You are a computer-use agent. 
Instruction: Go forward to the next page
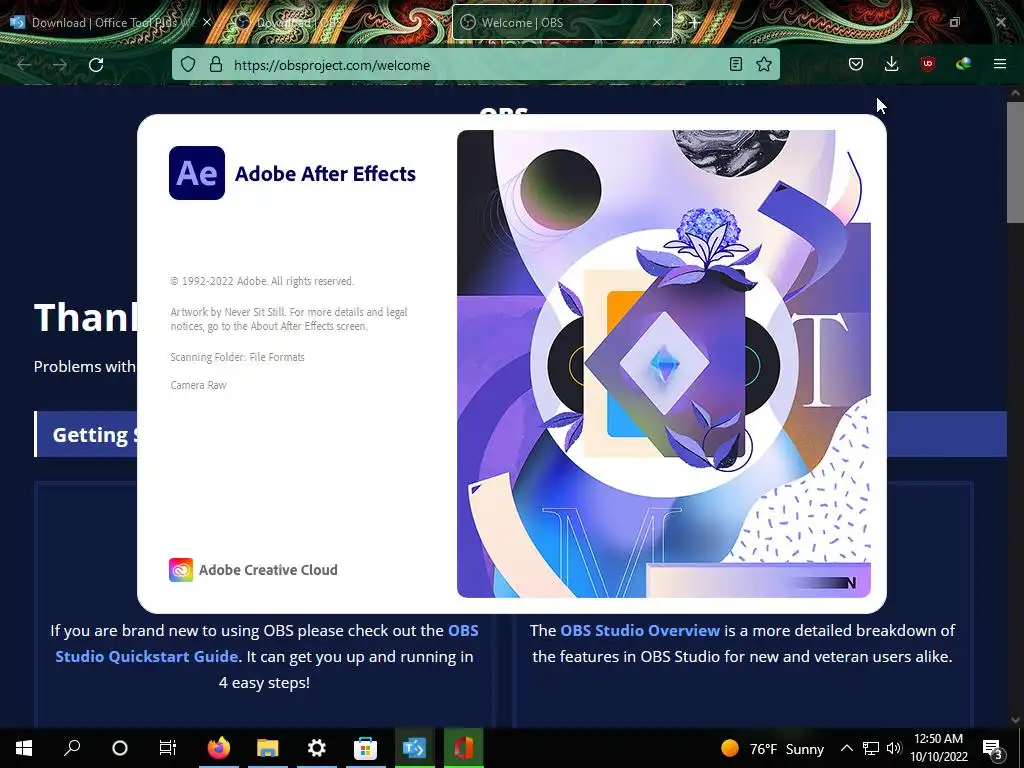point(59,65)
